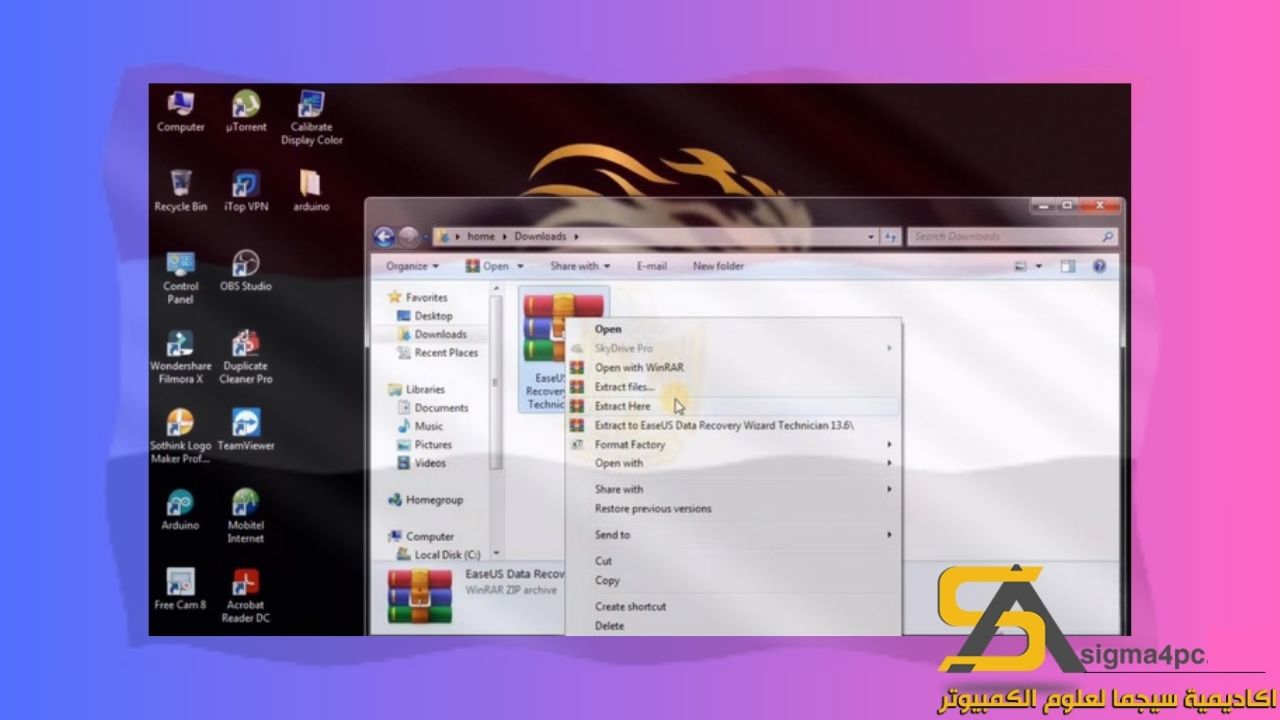Open the Organize dropdown menu
The width and height of the screenshot is (1280, 720).
tap(412, 266)
